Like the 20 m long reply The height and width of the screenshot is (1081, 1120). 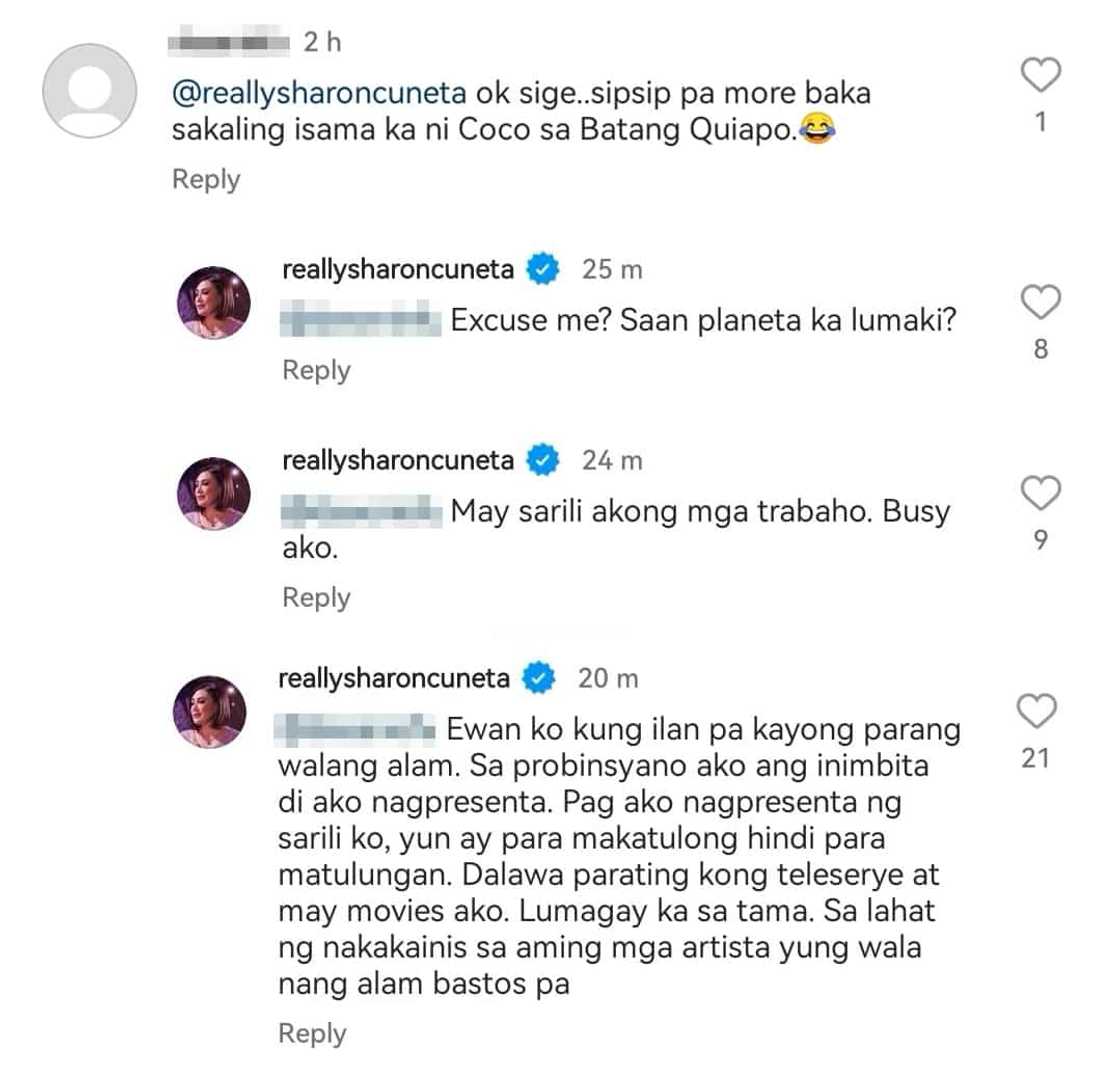pos(1036,711)
